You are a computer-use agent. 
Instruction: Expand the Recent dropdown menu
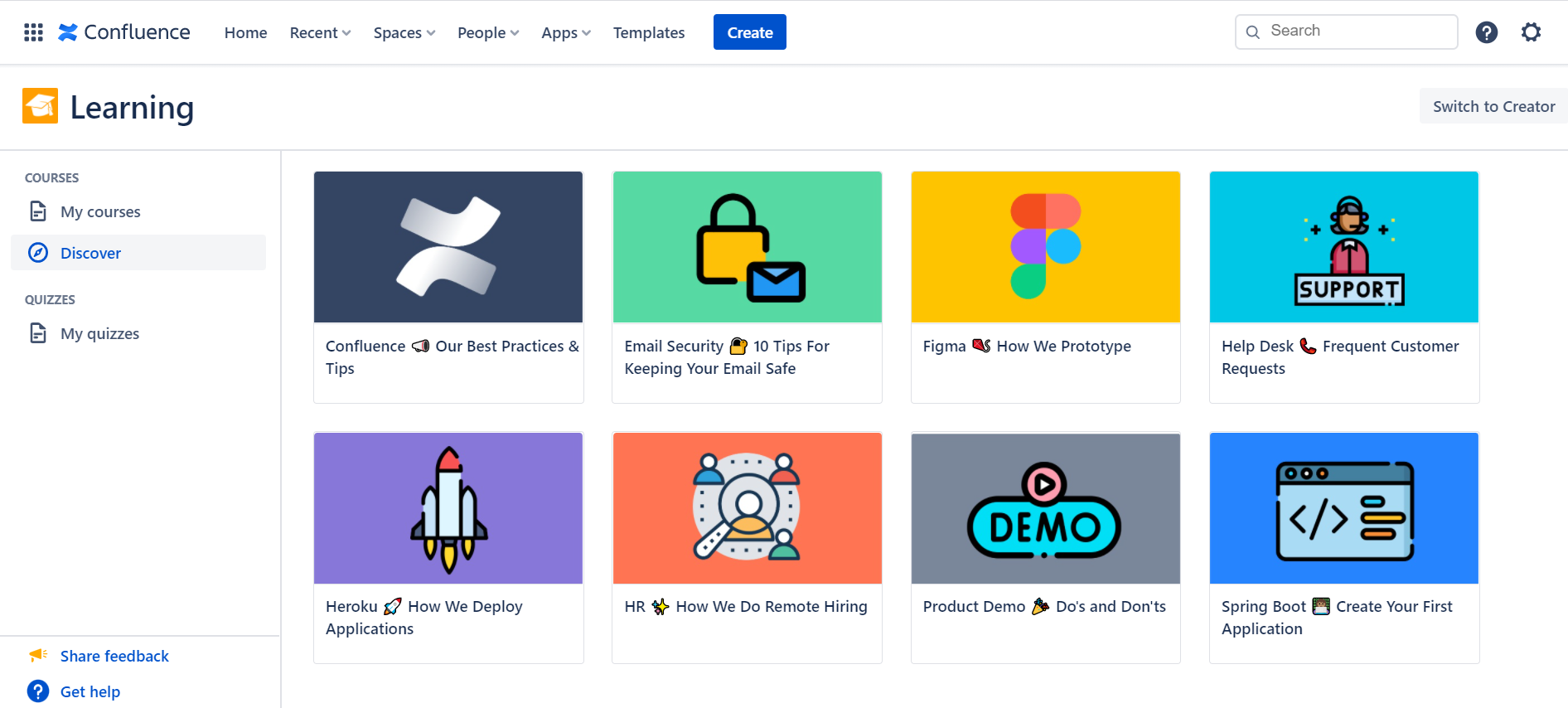[320, 32]
